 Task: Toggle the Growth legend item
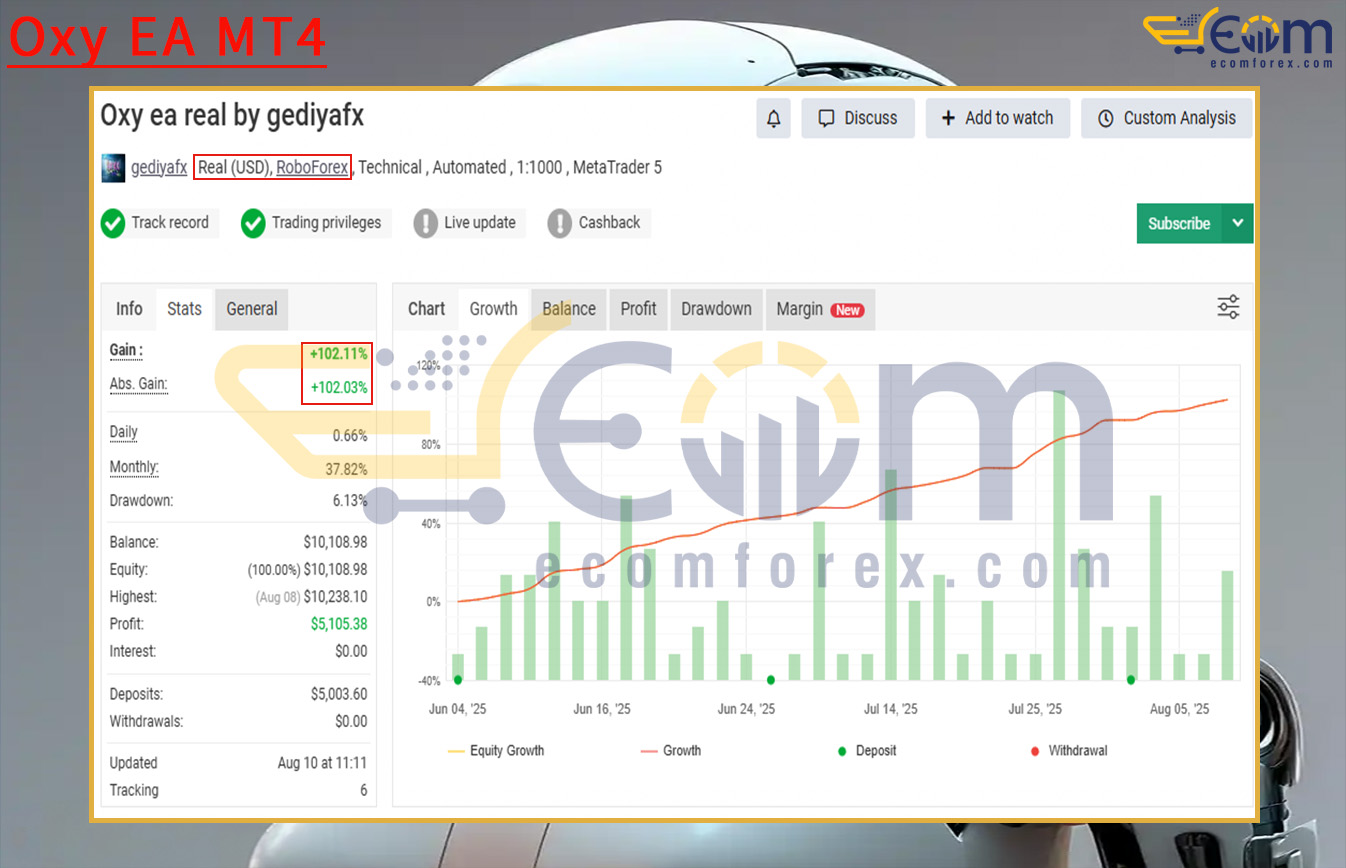tap(671, 751)
